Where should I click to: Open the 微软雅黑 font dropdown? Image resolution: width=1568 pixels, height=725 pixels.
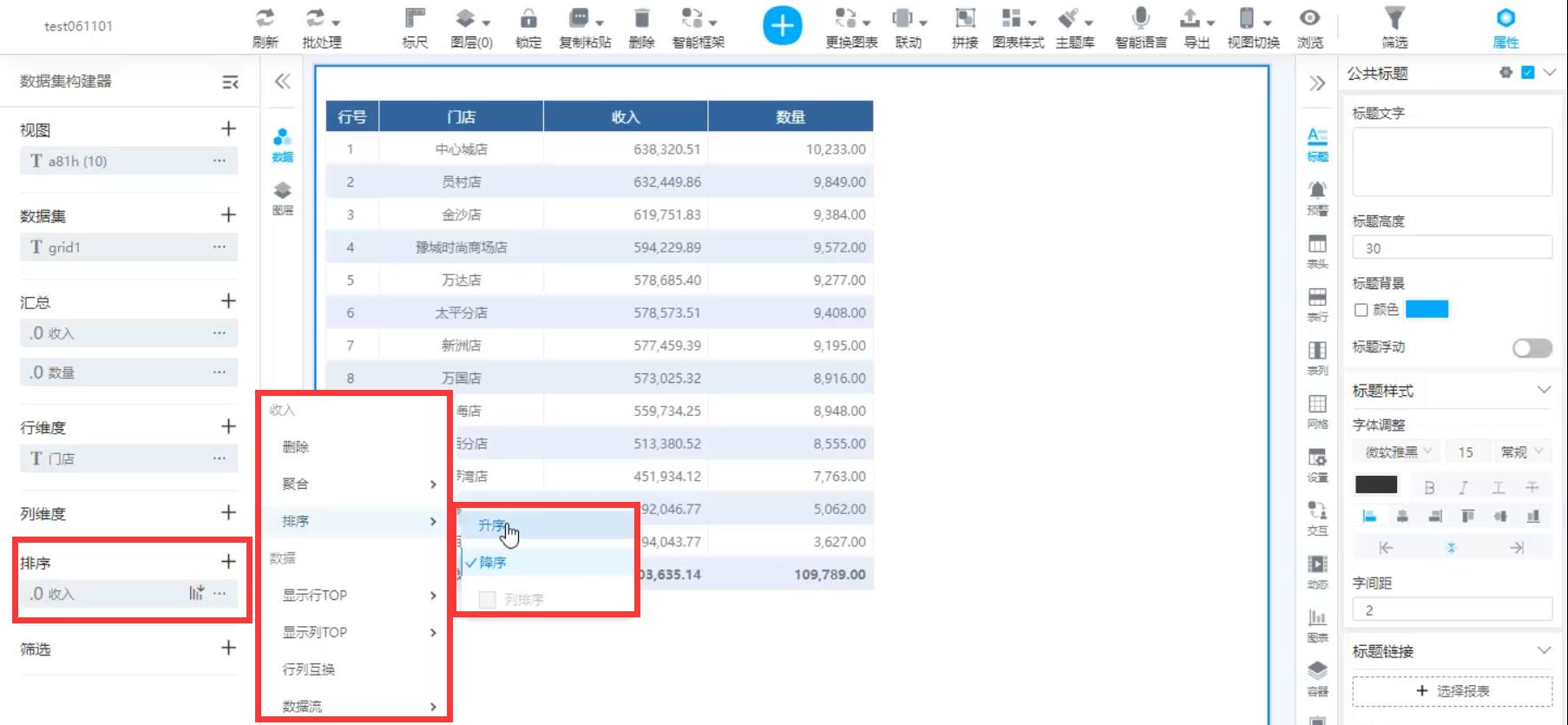pos(1395,451)
